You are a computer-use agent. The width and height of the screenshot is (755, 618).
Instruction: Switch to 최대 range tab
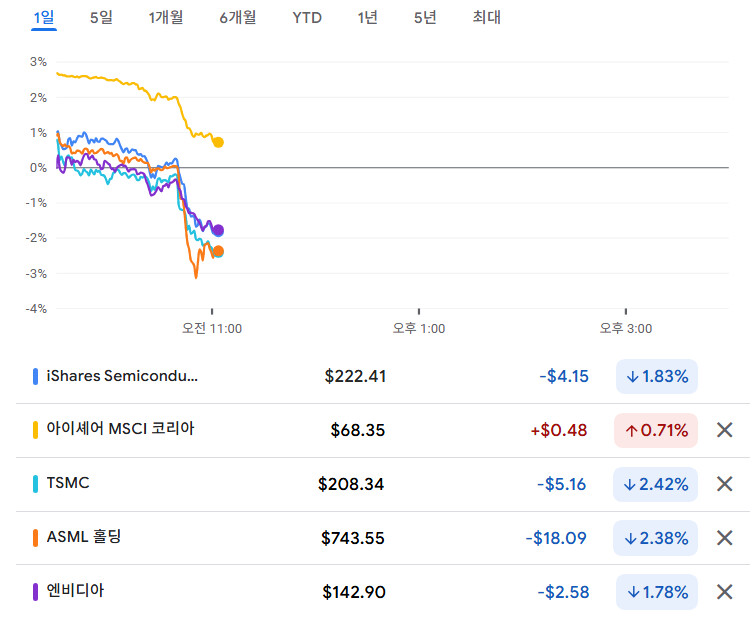487,17
